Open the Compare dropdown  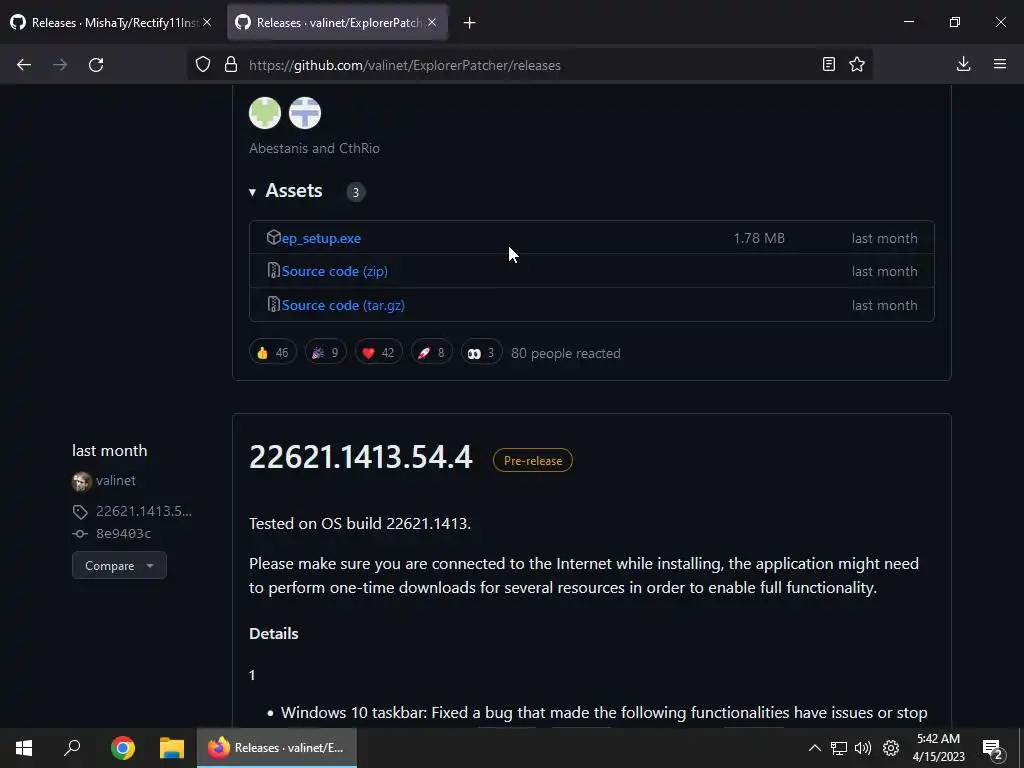[120, 566]
